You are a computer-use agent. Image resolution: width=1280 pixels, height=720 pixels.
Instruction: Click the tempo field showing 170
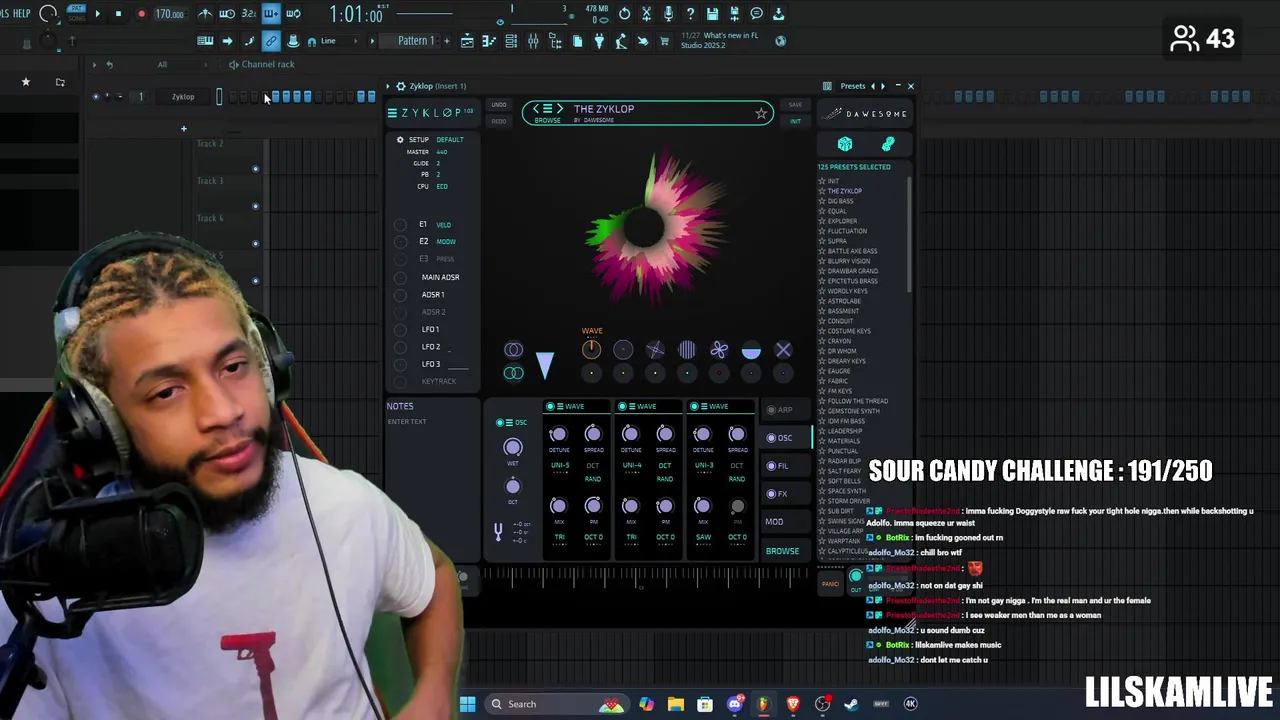point(169,14)
